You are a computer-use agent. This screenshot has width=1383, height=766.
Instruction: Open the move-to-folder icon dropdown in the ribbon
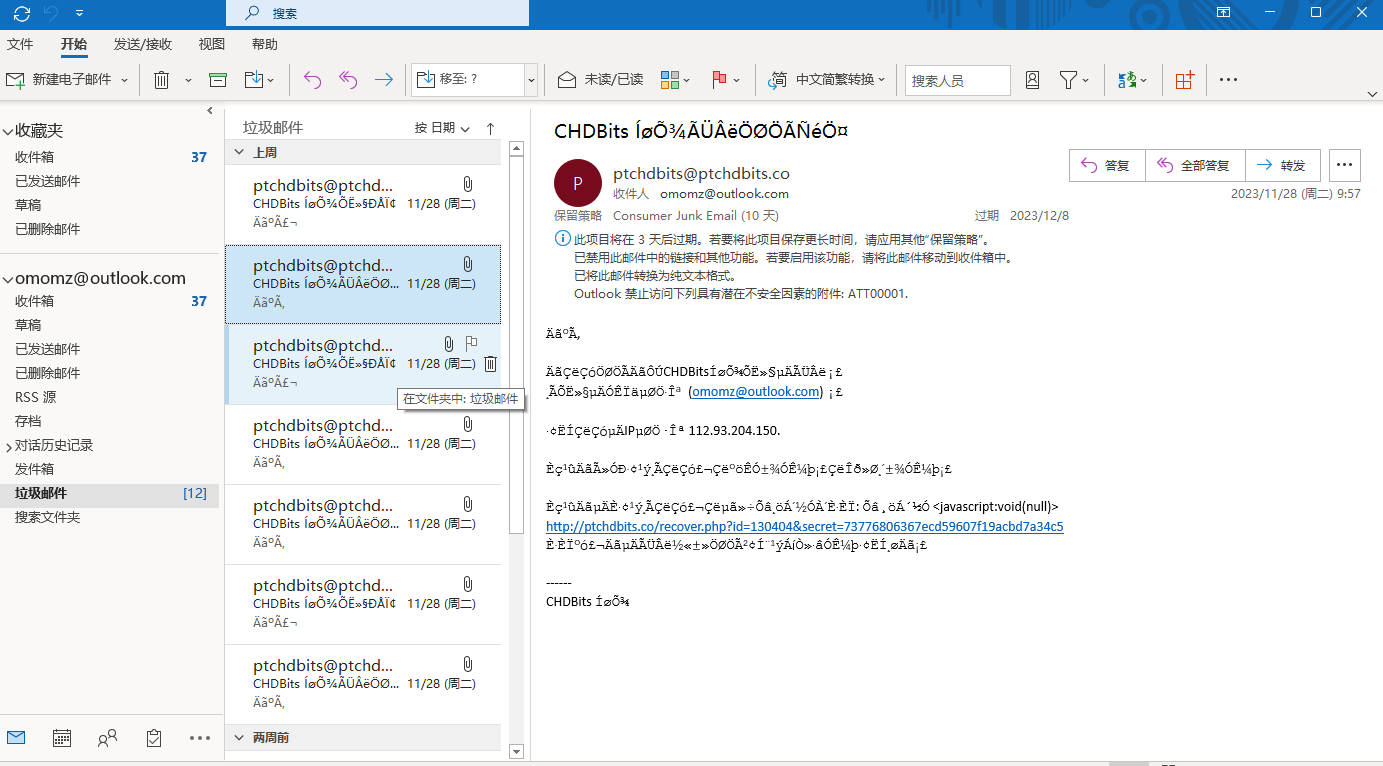(x=259, y=80)
